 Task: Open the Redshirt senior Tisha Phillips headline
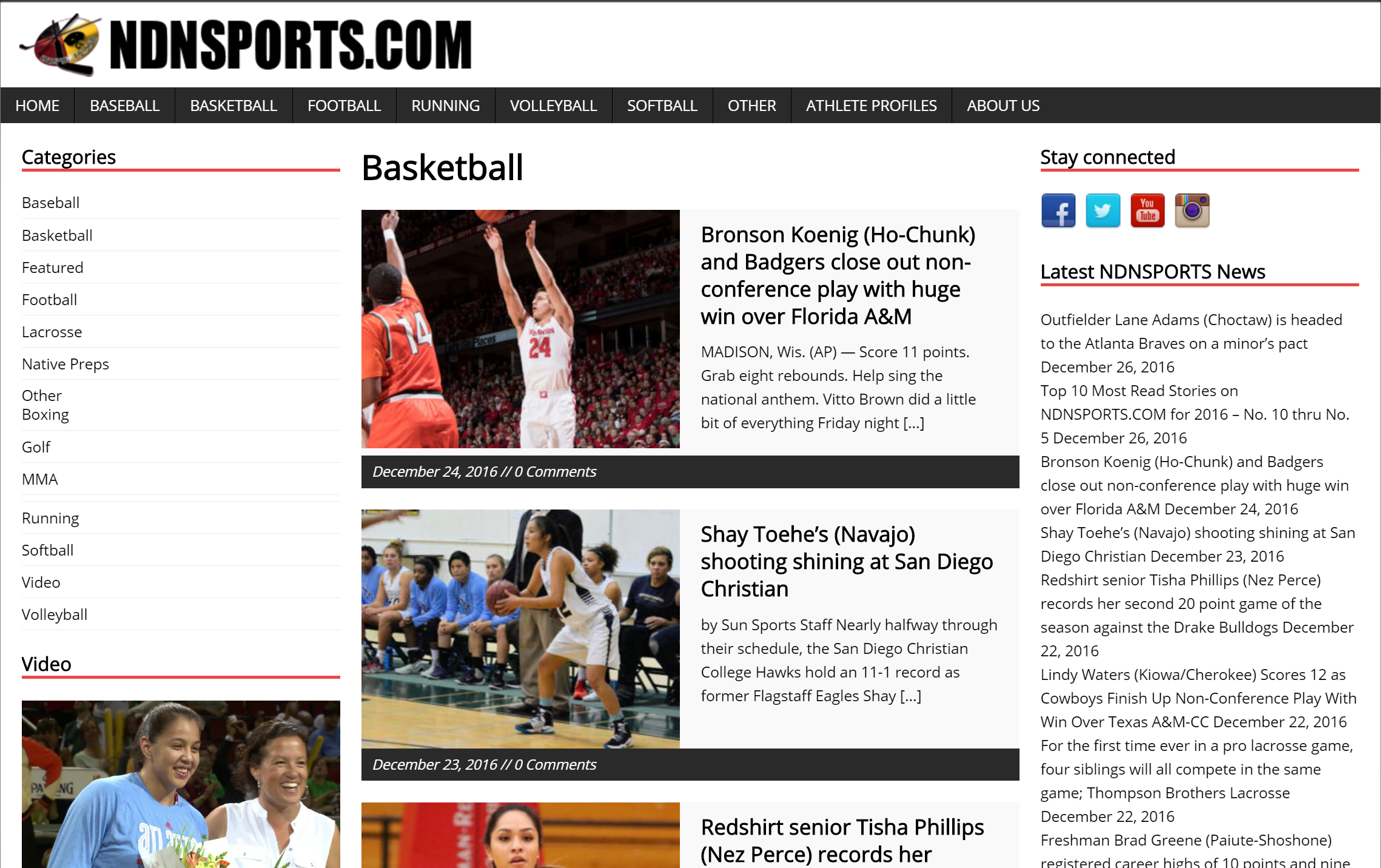point(842,841)
